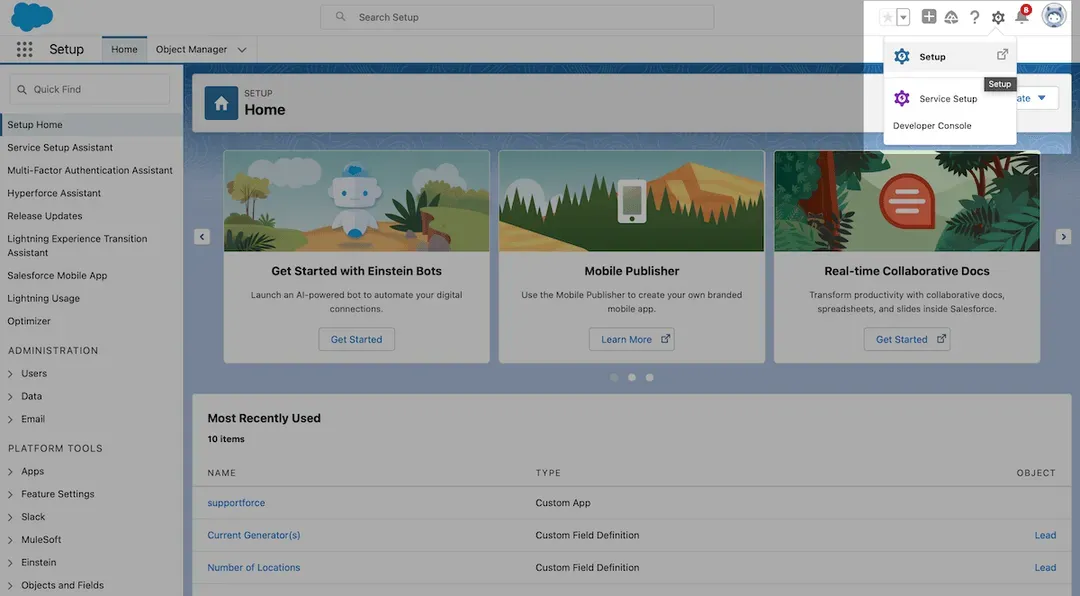Click the Einstein Bots card image
Image resolution: width=1080 pixels, height=596 pixels.
(x=357, y=201)
